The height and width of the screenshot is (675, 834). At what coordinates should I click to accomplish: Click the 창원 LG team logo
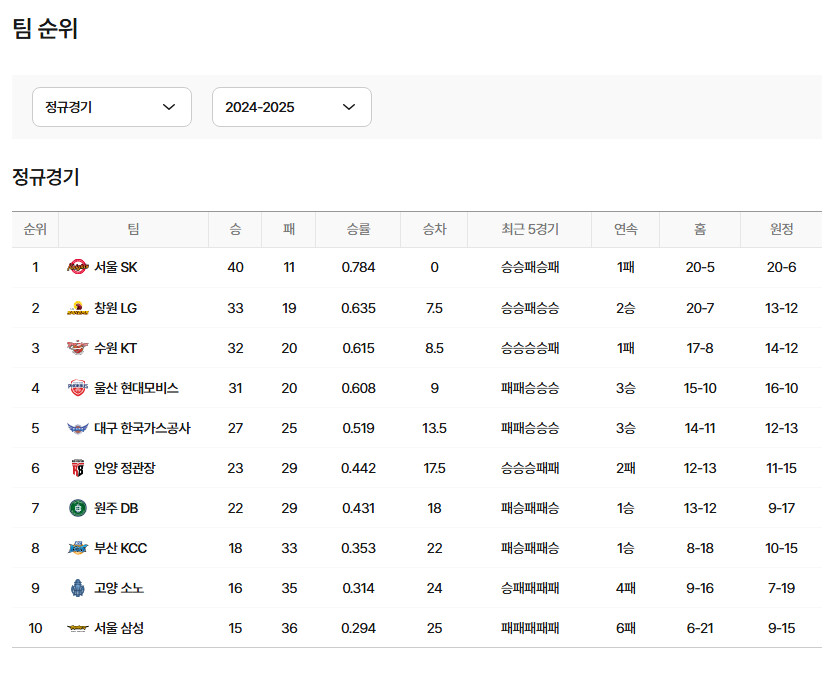[x=77, y=308]
